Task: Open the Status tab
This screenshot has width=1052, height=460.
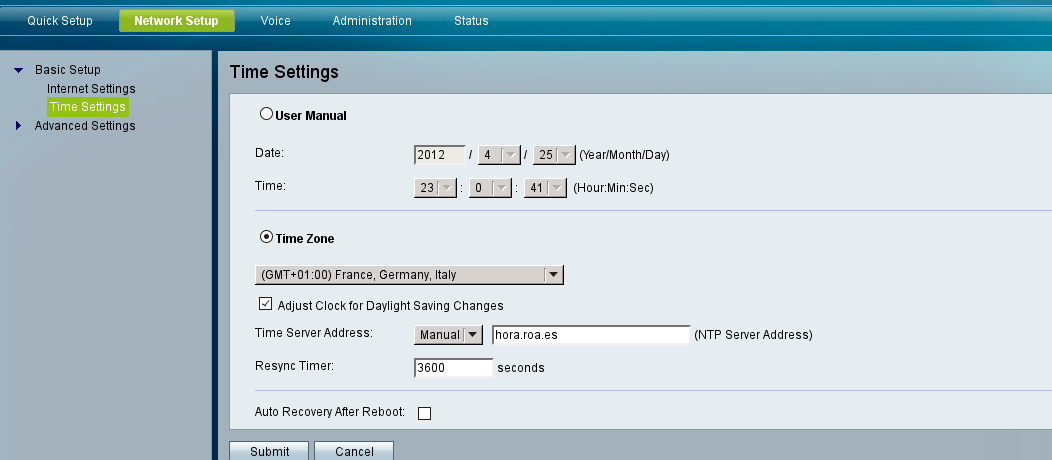Action: point(471,21)
